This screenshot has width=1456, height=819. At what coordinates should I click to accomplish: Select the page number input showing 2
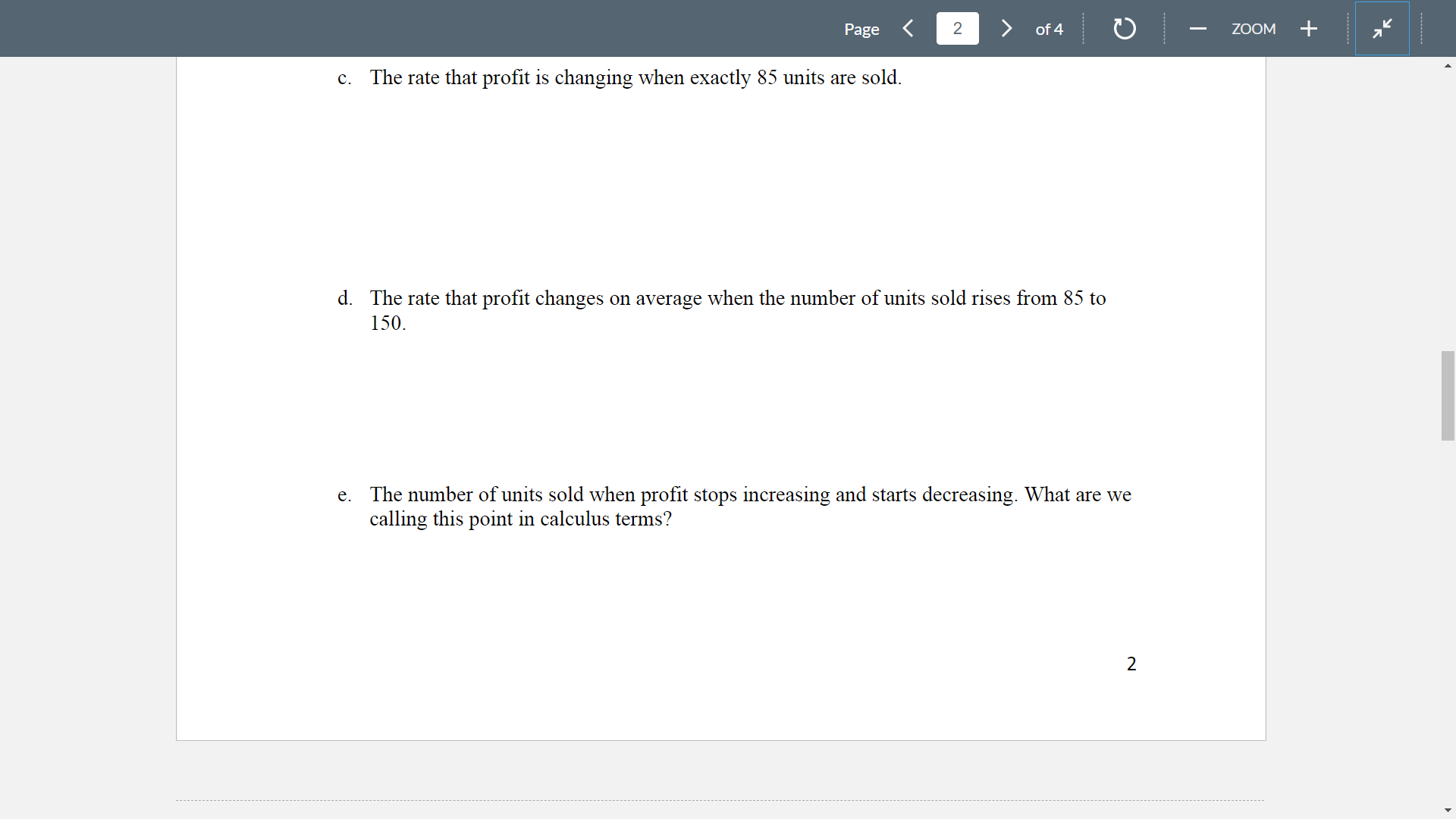[957, 28]
